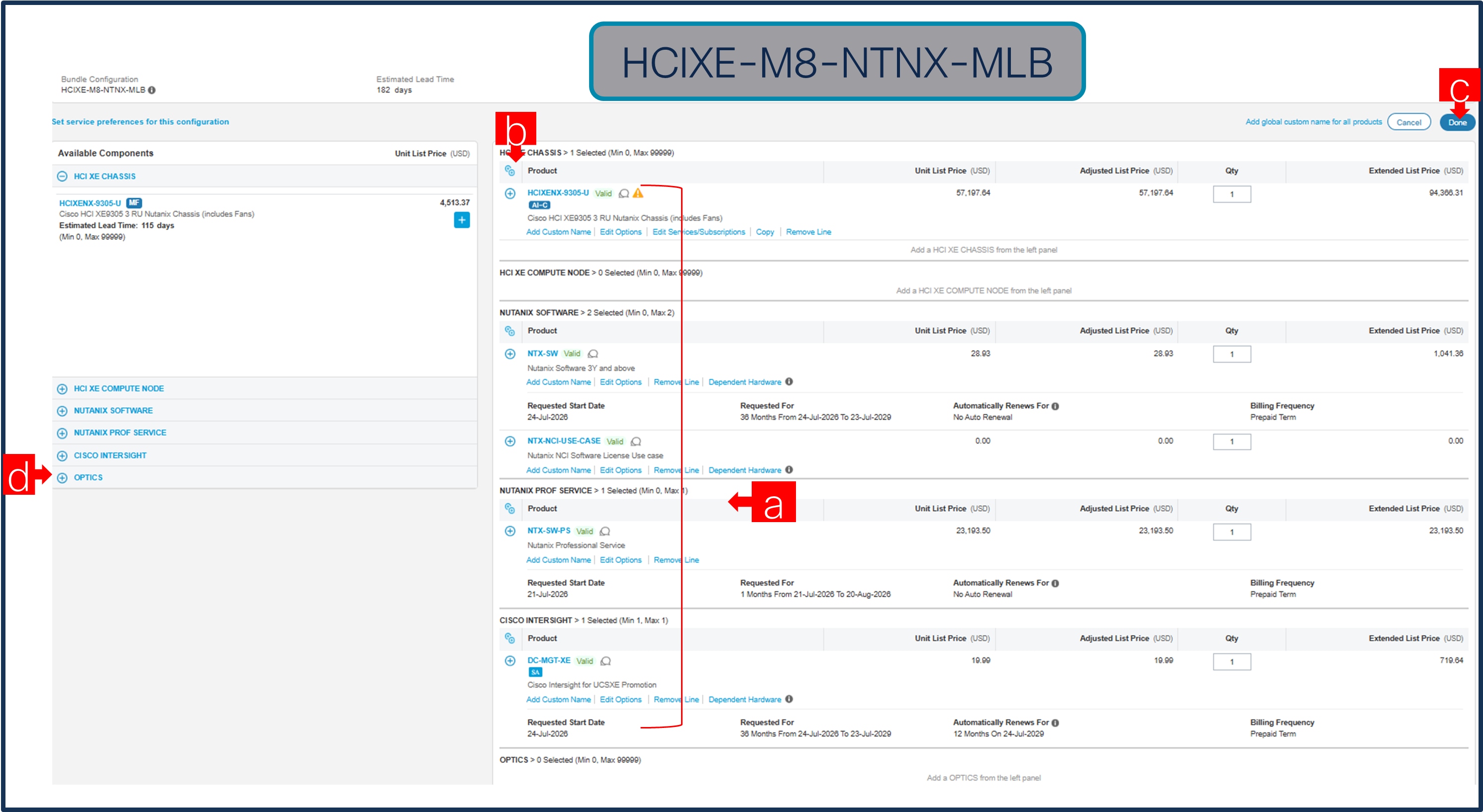The image size is (1483, 812).
Task: Click Edit Options for HCIXENX-9305-U
Action: pyautogui.click(x=620, y=232)
